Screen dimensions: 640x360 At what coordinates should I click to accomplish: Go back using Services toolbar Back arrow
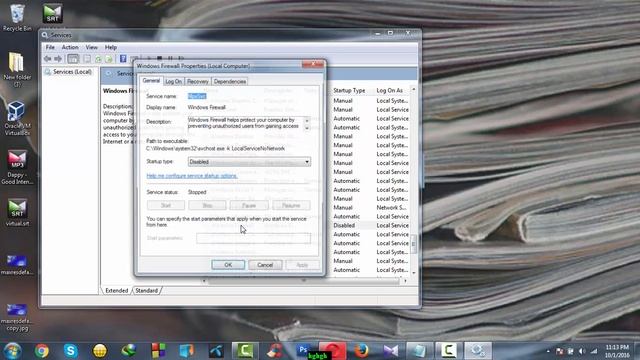pyautogui.click(x=48, y=59)
